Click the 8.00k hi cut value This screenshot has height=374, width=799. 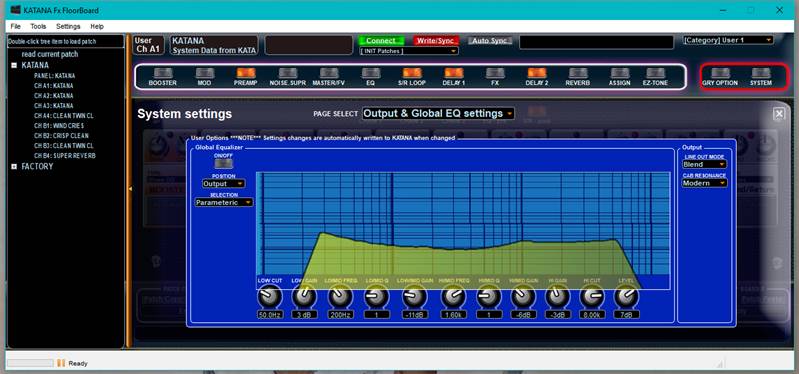[x=592, y=315]
